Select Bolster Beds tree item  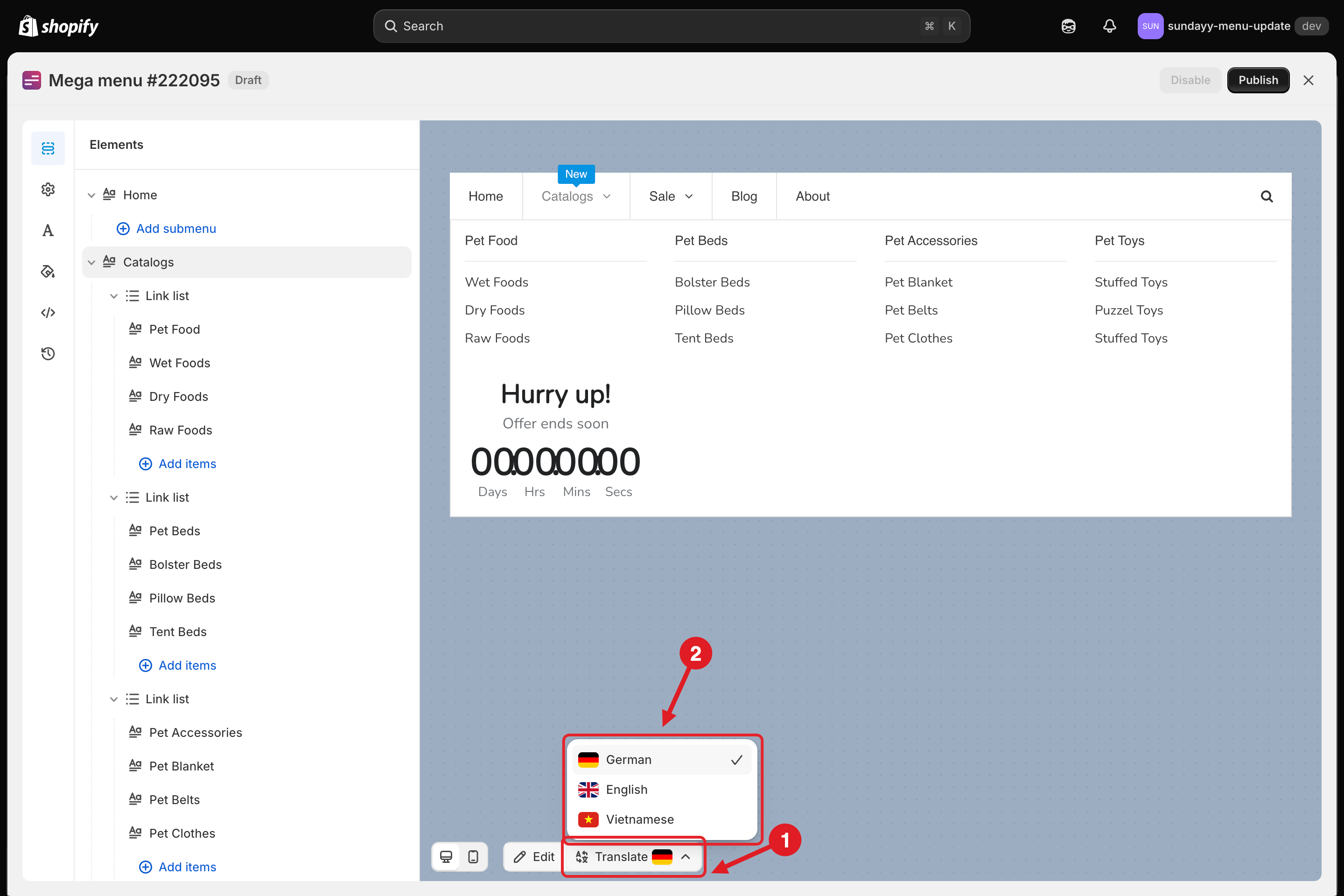[x=185, y=565]
